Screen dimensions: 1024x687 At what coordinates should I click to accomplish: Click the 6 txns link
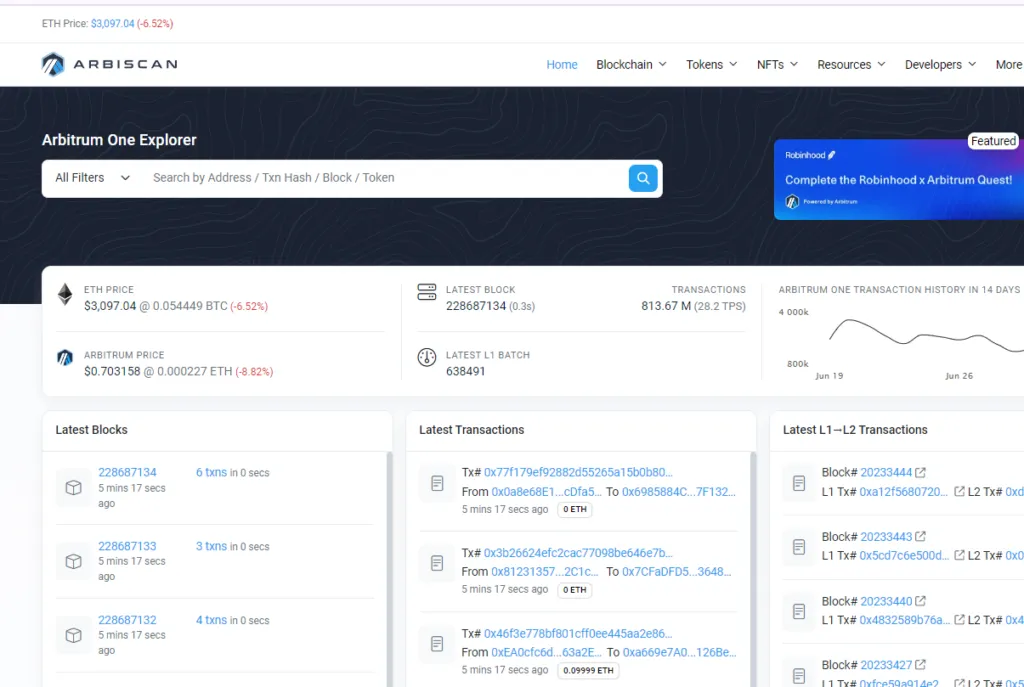pyautogui.click(x=211, y=473)
